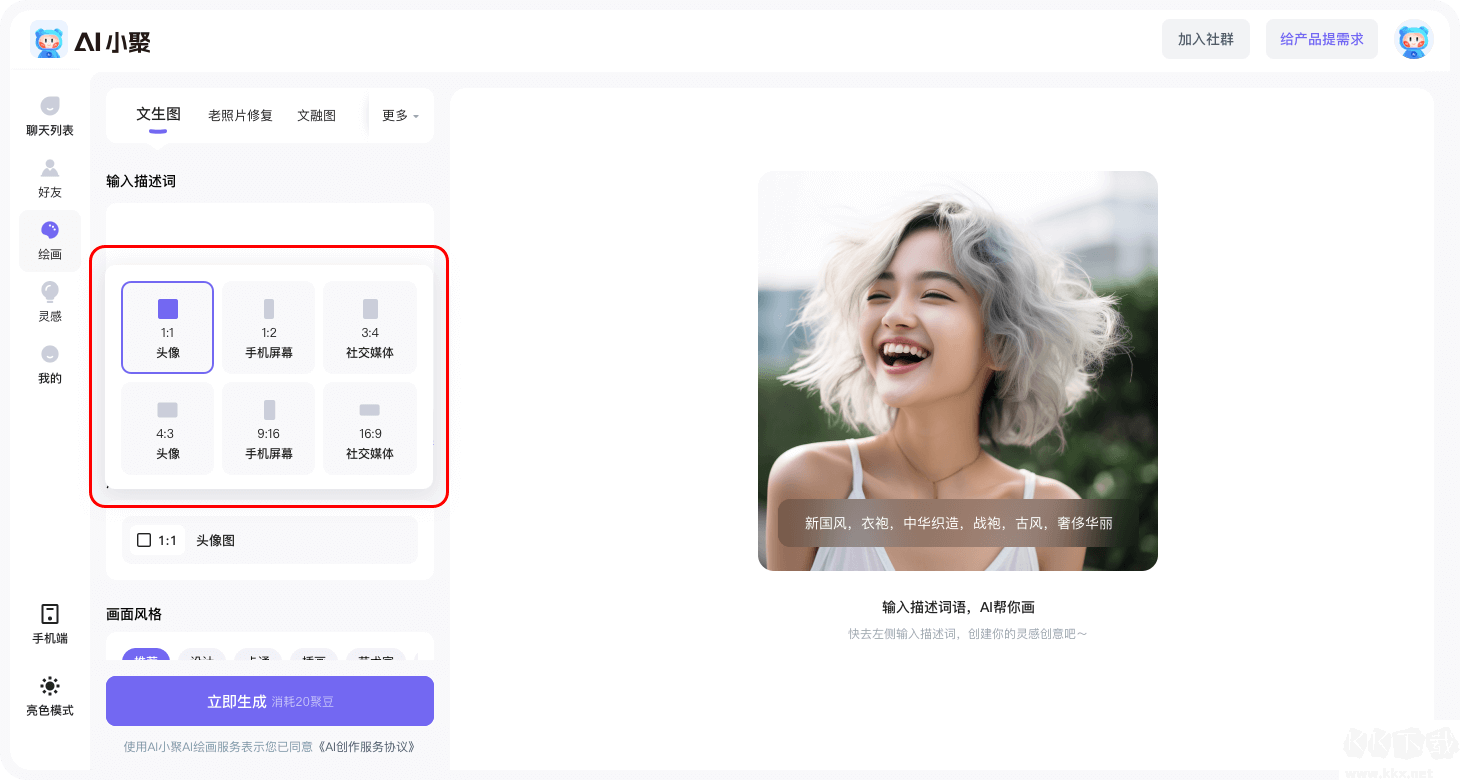
Task: Click the 手机端 mobile version icon
Action: click(x=49, y=622)
